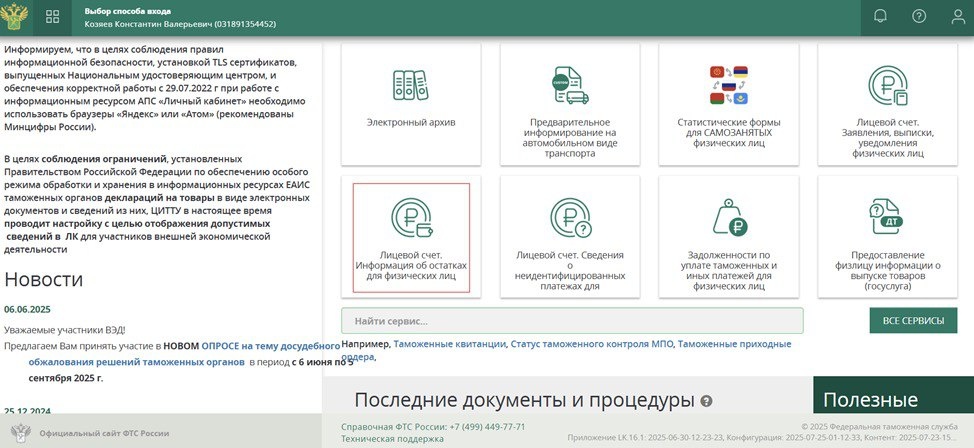Click the Электронный архив folders icon
Screen dimensions: 974x448
click(411, 85)
